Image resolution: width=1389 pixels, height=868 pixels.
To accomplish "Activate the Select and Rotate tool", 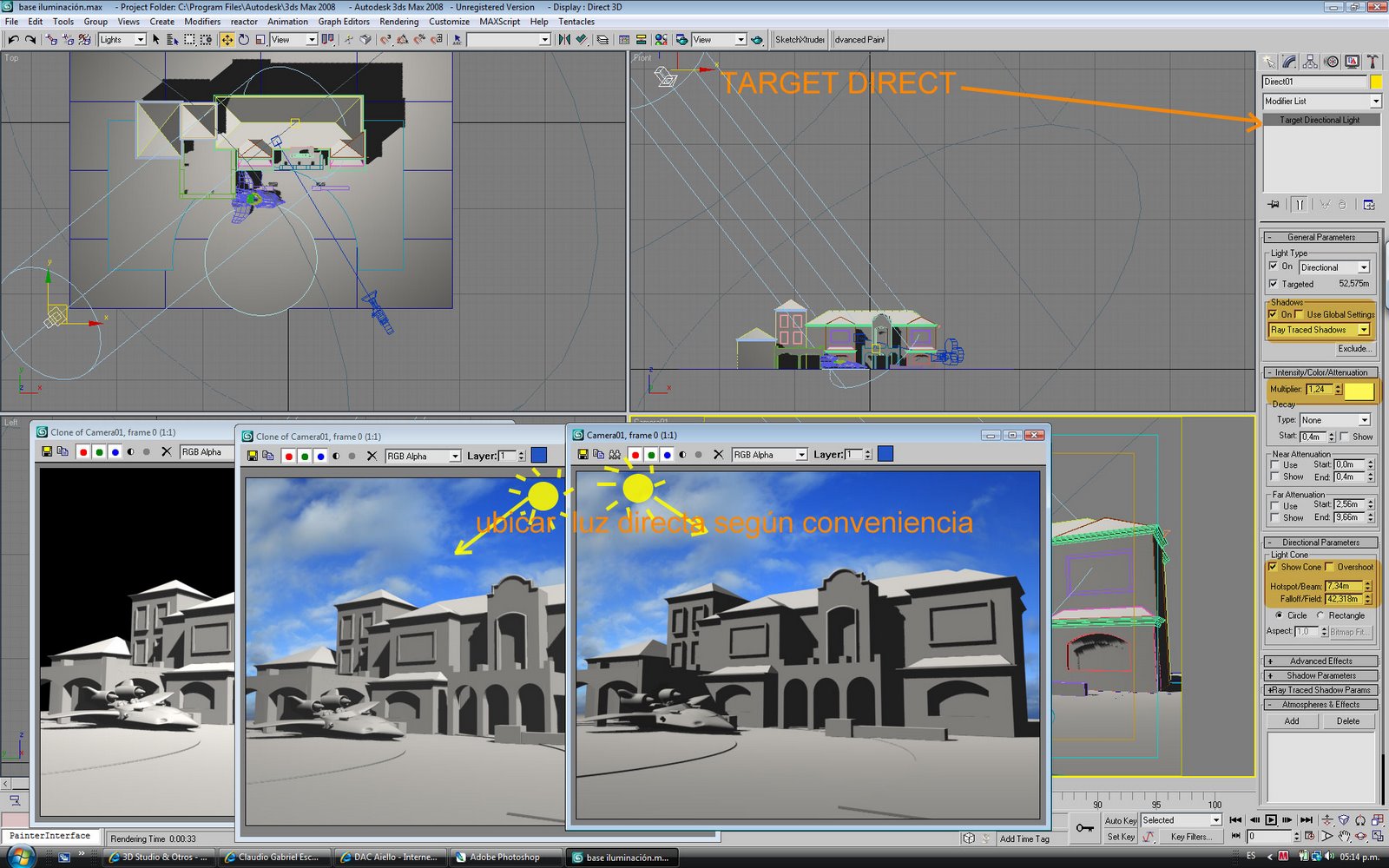I will (x=244, y=39).
